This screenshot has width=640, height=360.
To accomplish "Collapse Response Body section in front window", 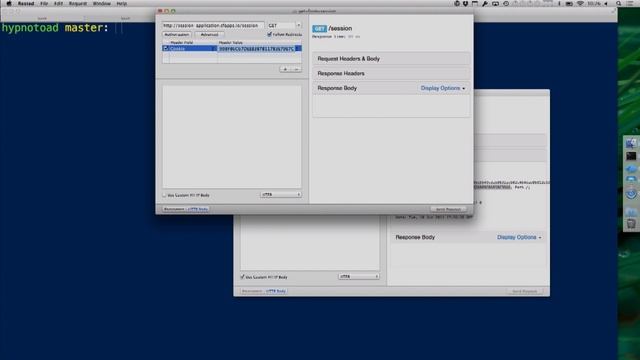I will tap(337, 88).
